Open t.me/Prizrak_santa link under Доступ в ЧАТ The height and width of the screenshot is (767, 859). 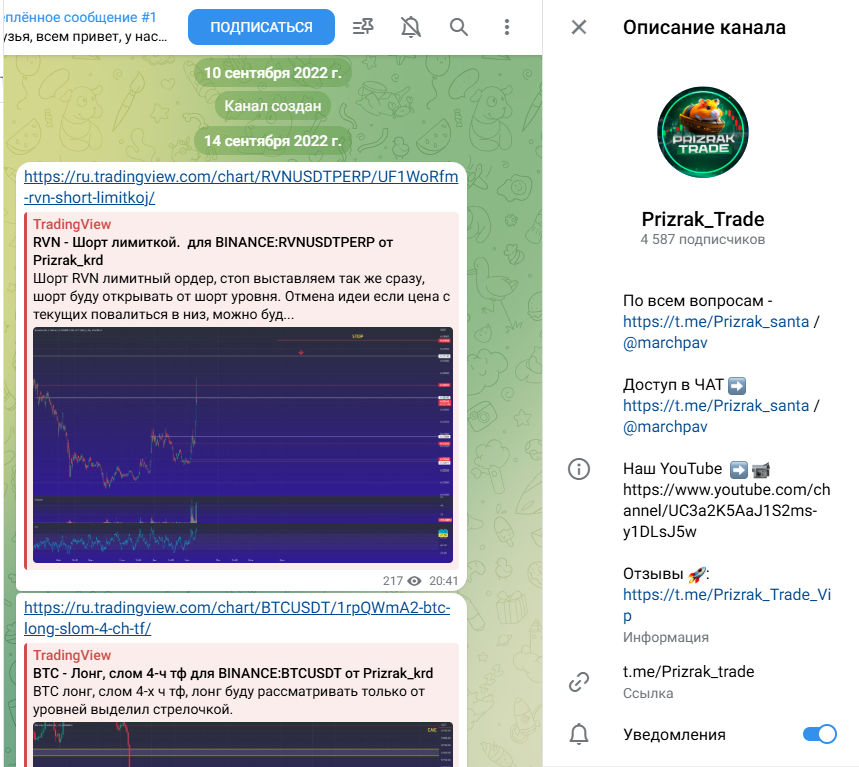pos(715,405)
